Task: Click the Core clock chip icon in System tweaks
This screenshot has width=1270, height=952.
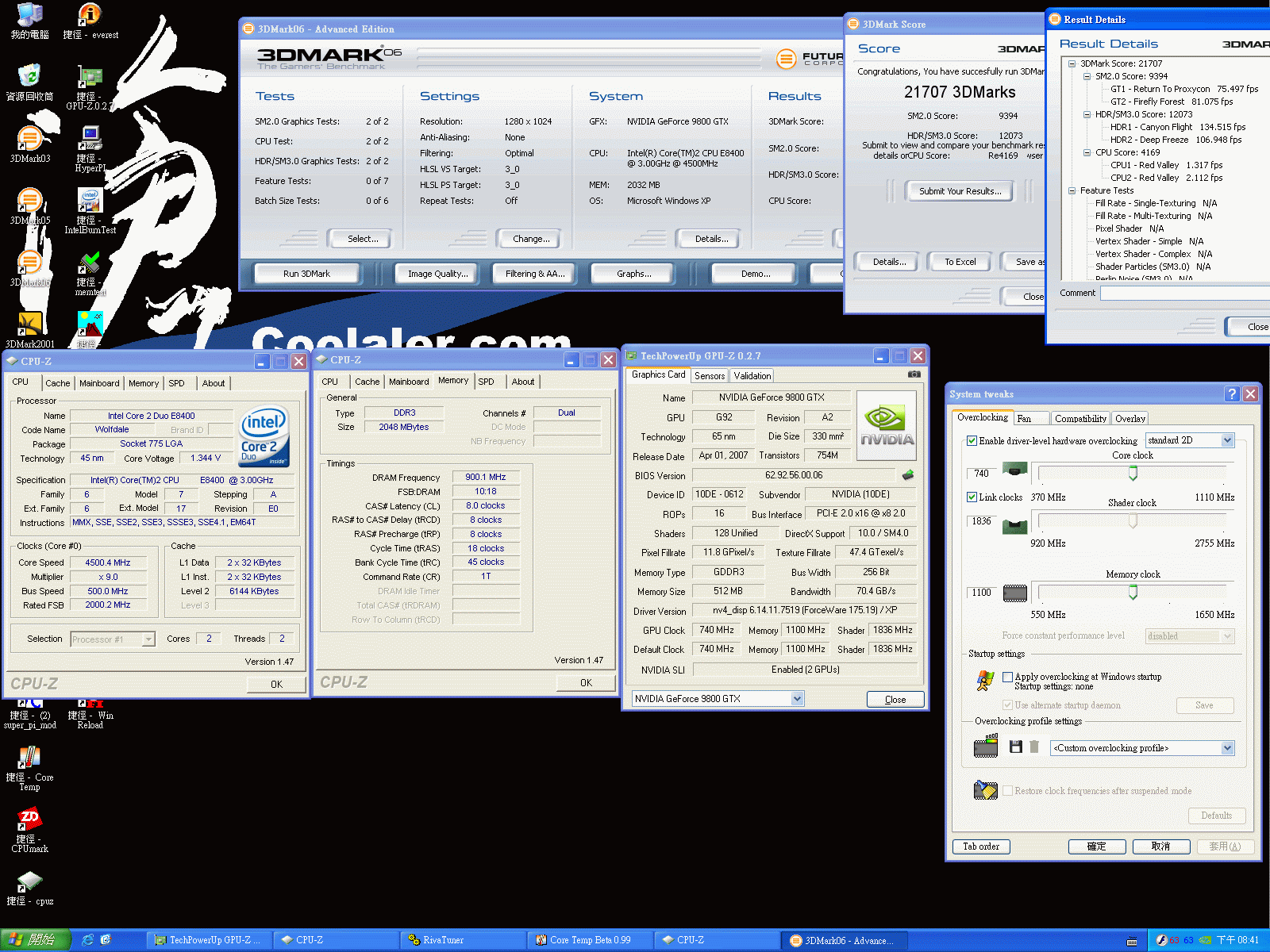Action: click(1015, 470)
